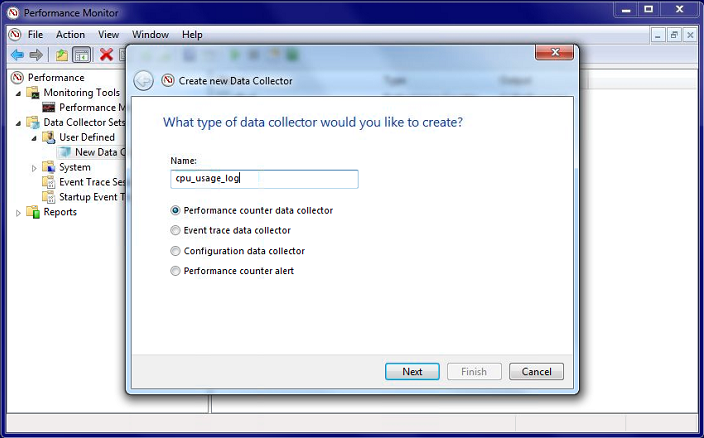This screenshot has width=704, height=438.
Task: Select Event Trace Sessions label in tree
Action: pos(92,182)
